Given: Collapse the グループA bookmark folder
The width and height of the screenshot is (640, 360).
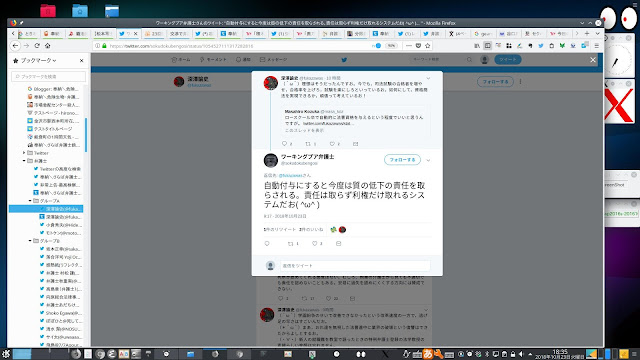Looking at the screenshot, I should [30, 201].
